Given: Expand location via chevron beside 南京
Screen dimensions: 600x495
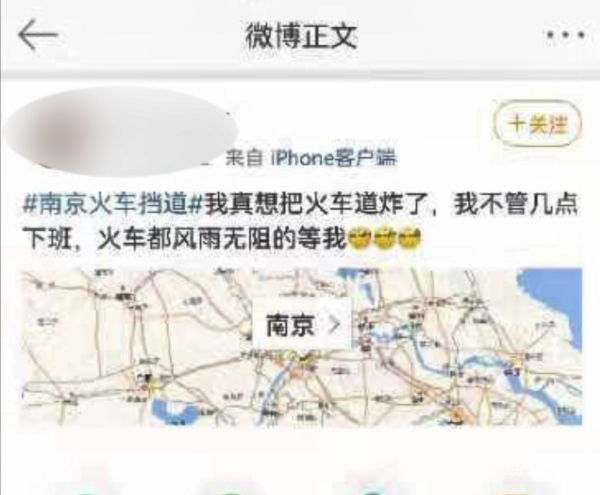Looking at the screenshot, I should [334, 325].
